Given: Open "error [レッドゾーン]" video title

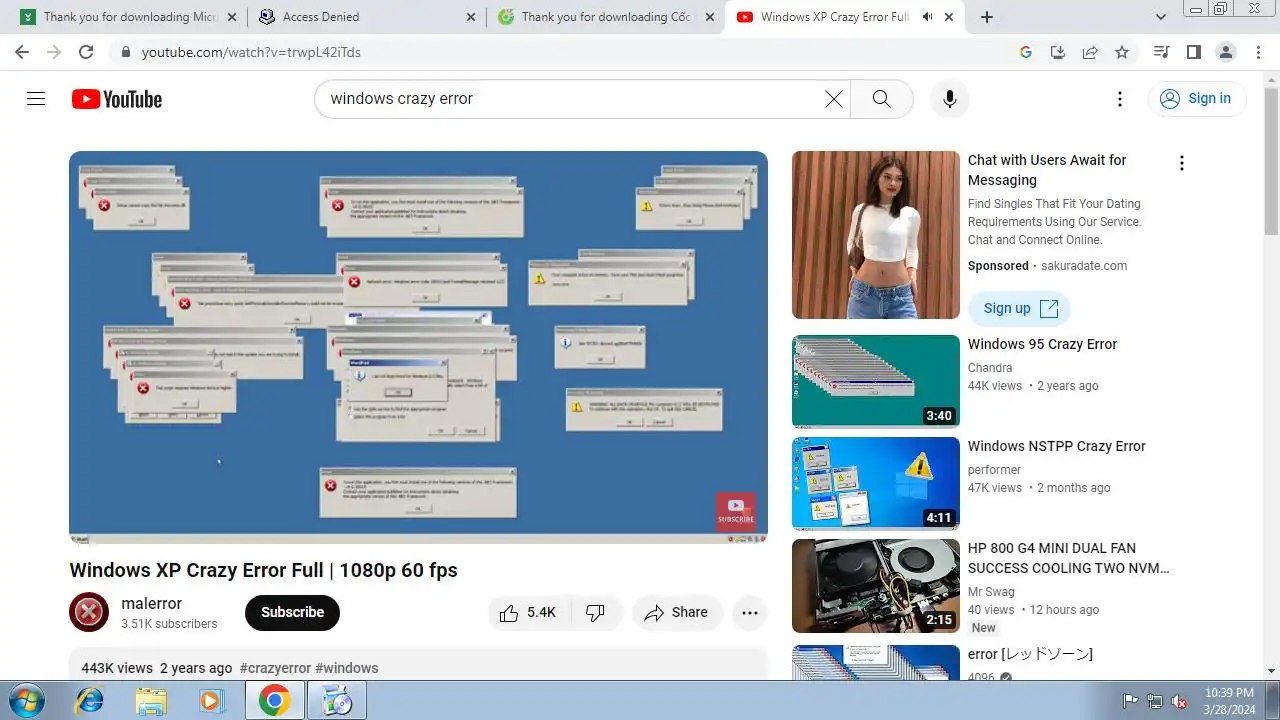Looking at the screenshot, I should (x=1030, y=654).
